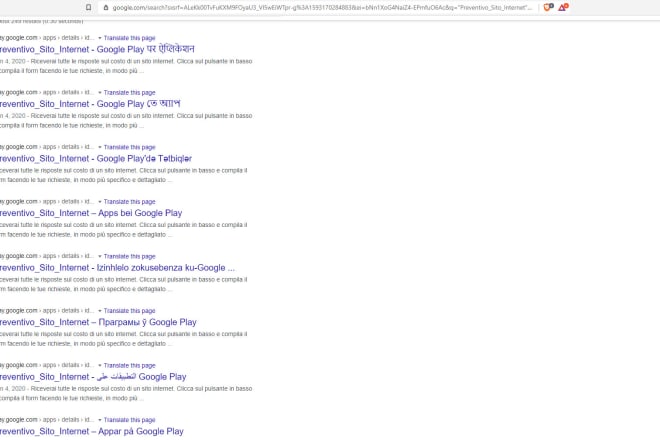Translate the Google Play'də Tətbiqlər result page
The width and height of the screenshot is (660, 440).
click(130, 147)
